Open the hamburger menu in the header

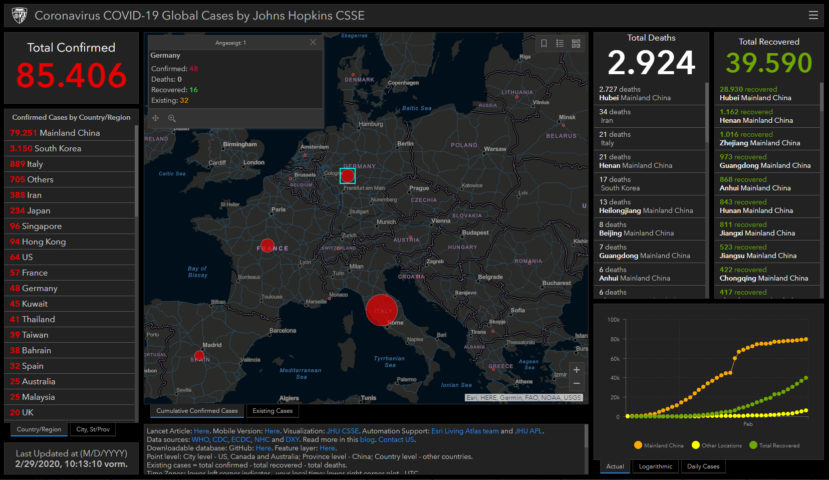(813, 15)
